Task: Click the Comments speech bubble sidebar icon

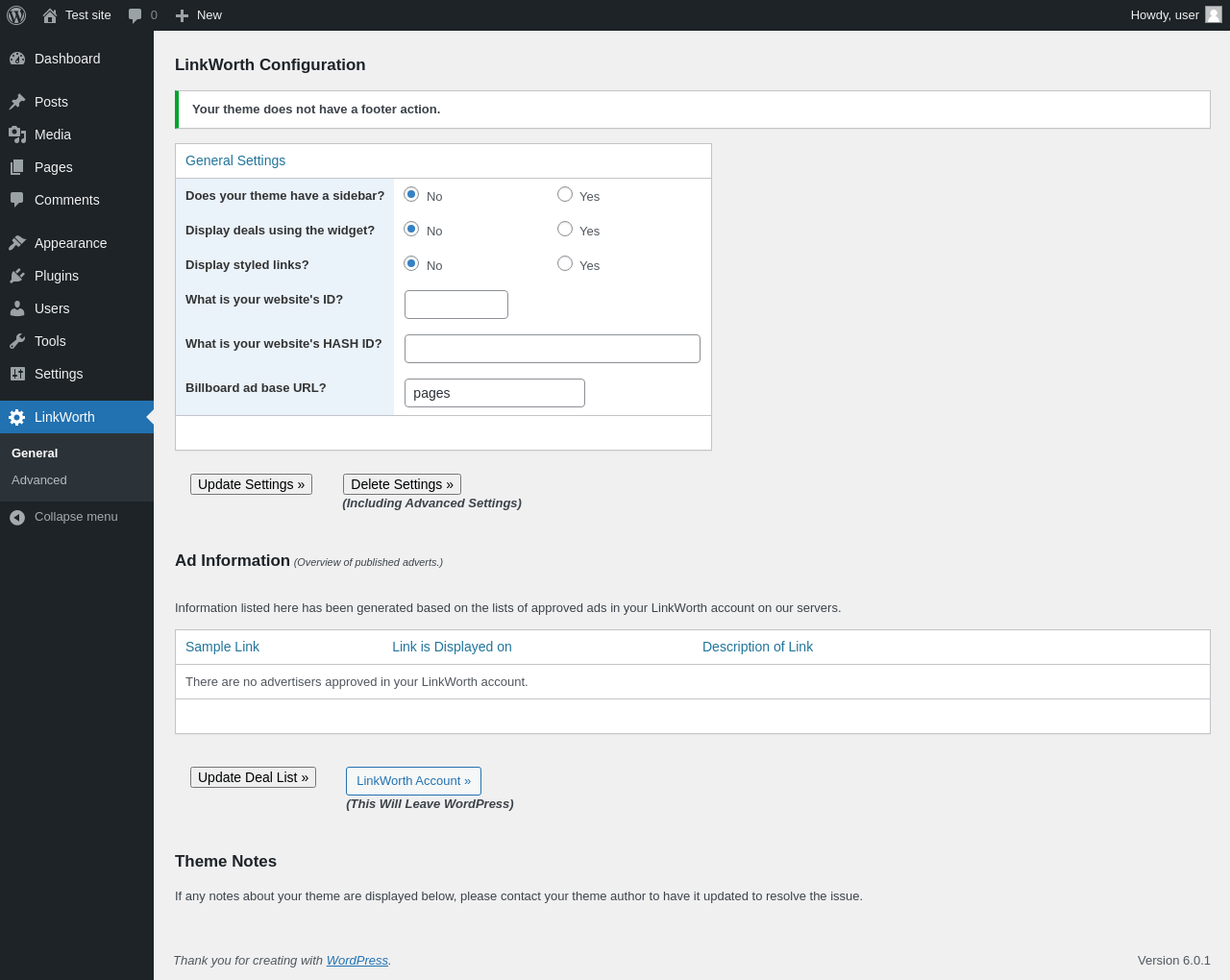Action: point(17,200)
